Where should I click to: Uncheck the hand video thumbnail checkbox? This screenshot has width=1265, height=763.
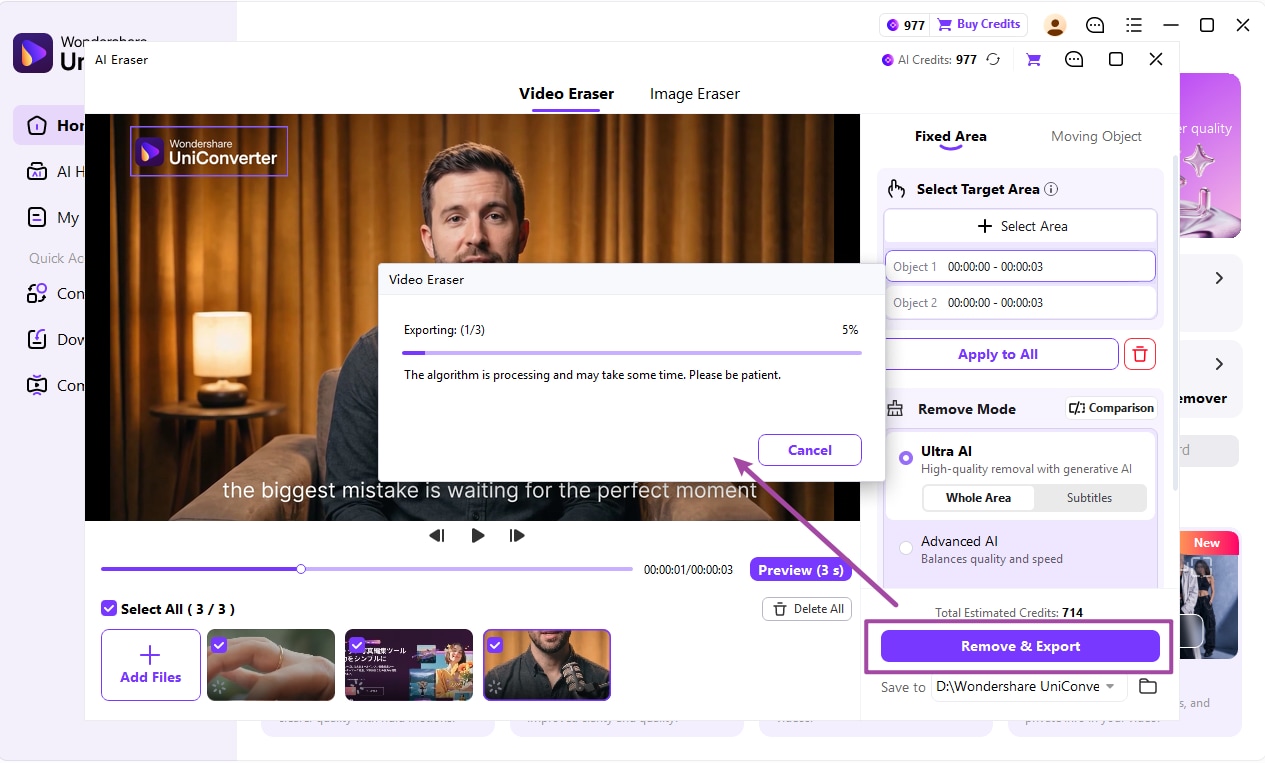click(219, 645)
